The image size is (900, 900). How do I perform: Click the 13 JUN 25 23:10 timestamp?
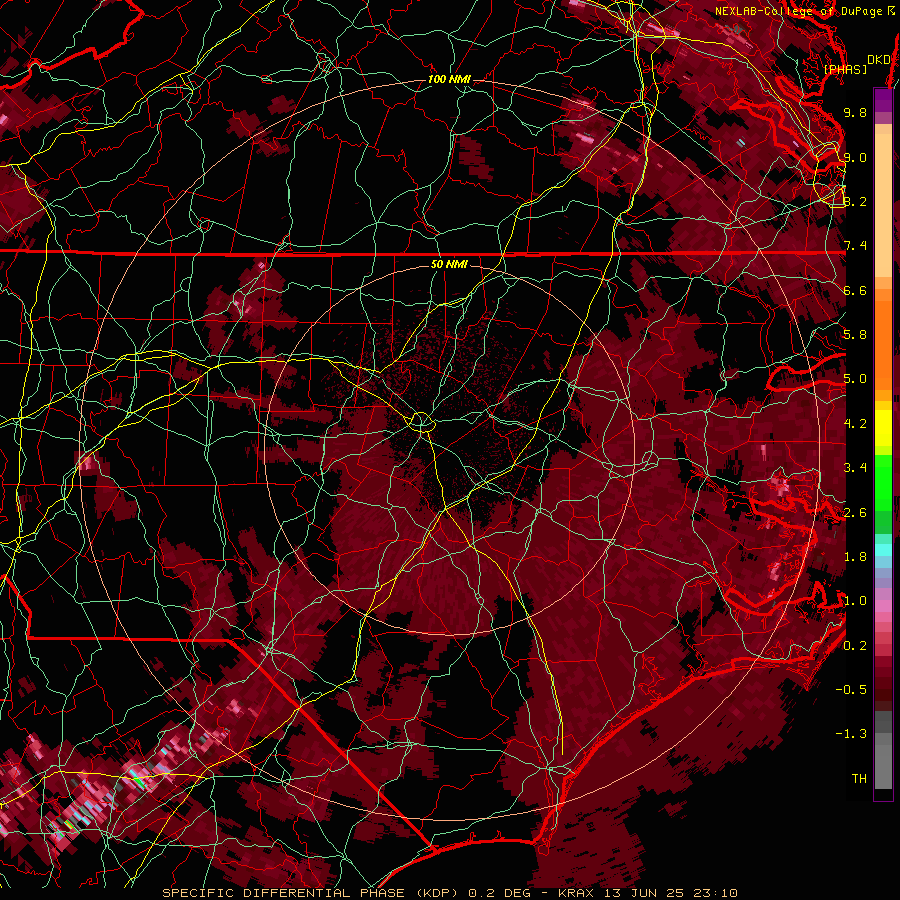click(670, 893)
